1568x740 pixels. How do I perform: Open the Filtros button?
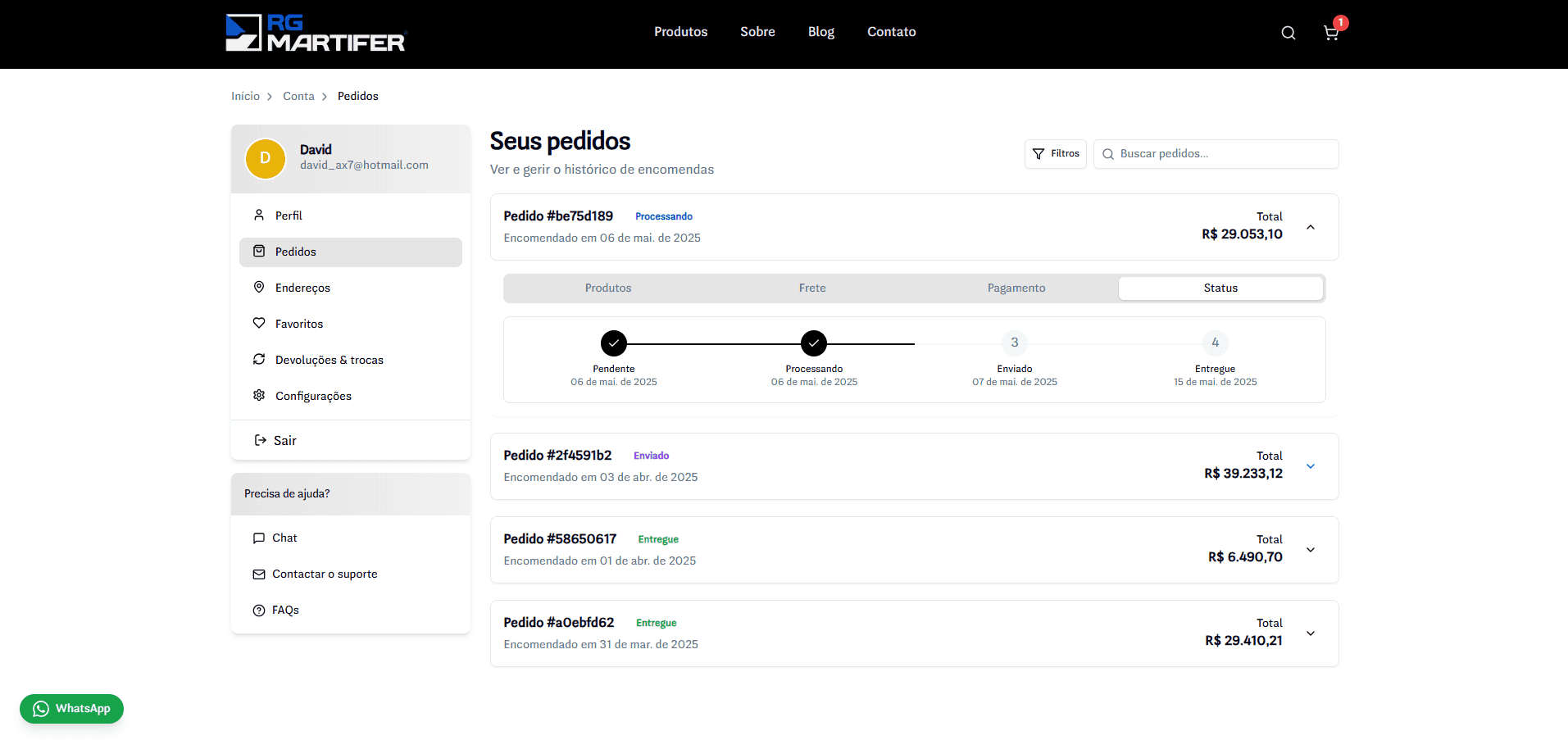point(1055,154)
